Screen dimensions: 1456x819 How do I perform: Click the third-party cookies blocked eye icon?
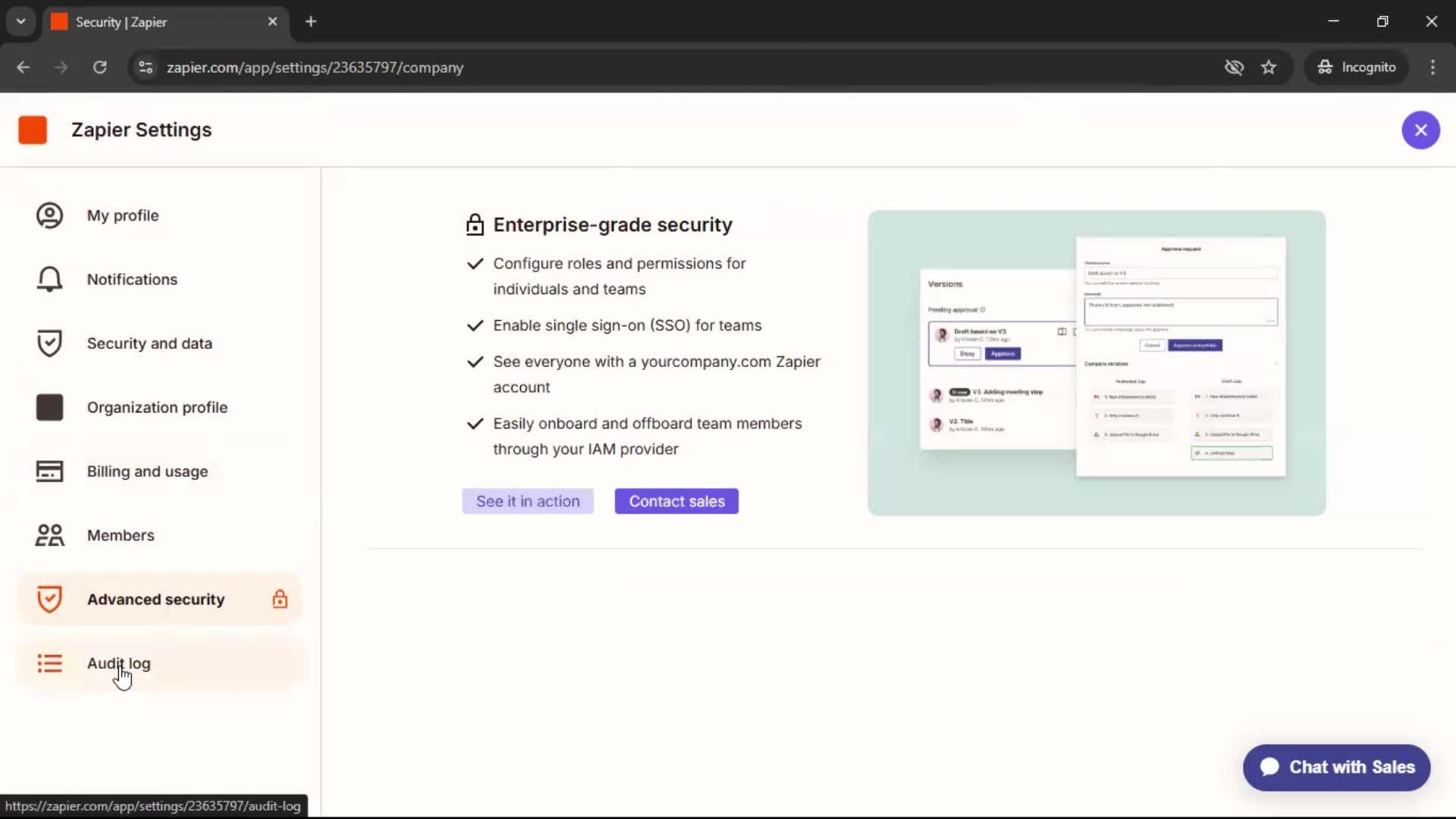(x=1234, y=67)
